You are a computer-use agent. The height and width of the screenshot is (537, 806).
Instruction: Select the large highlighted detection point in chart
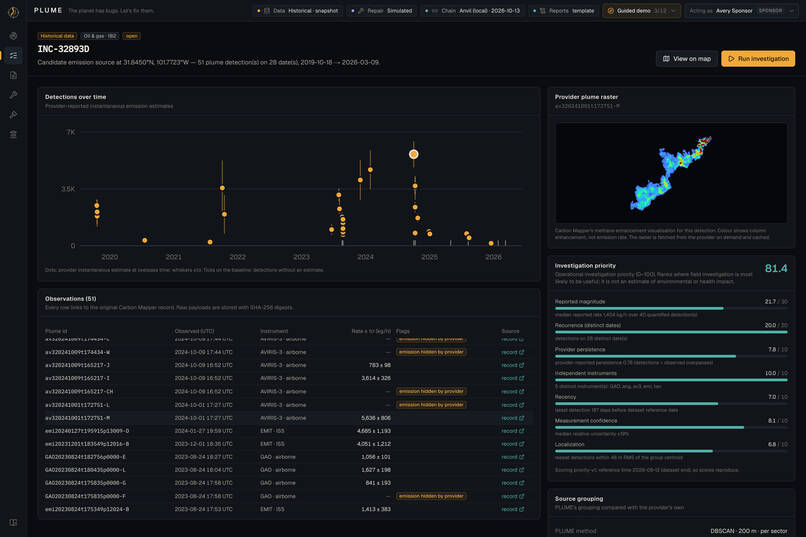(x=413, y=154)
